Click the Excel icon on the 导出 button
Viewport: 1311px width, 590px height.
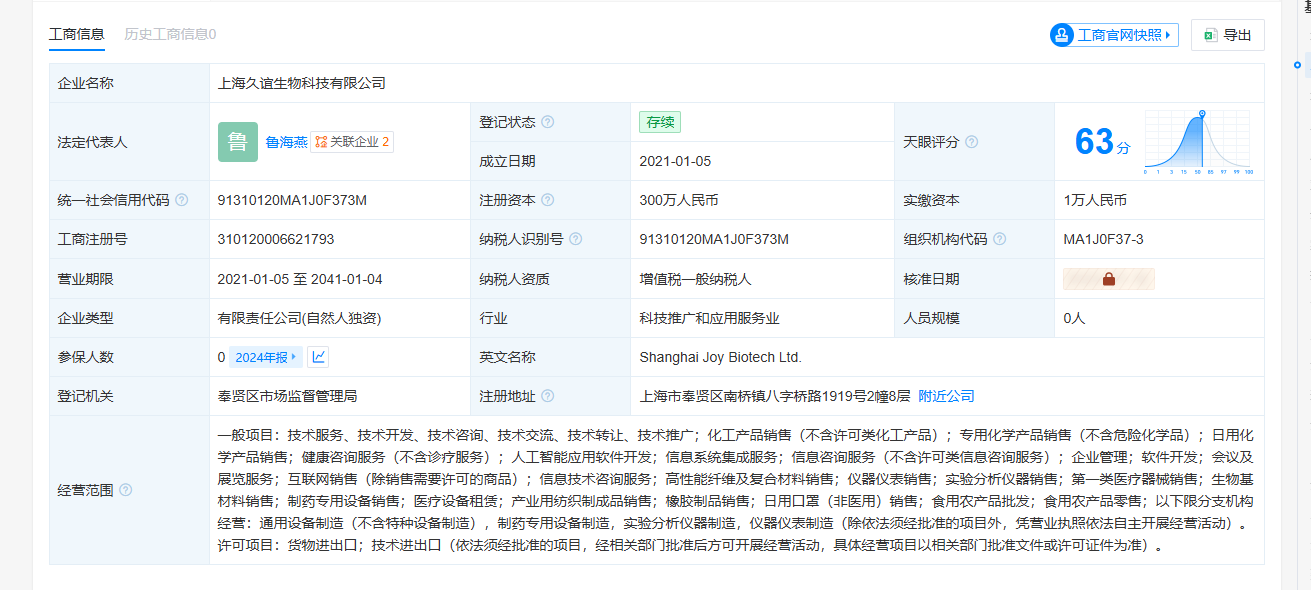pos(1210,35)
